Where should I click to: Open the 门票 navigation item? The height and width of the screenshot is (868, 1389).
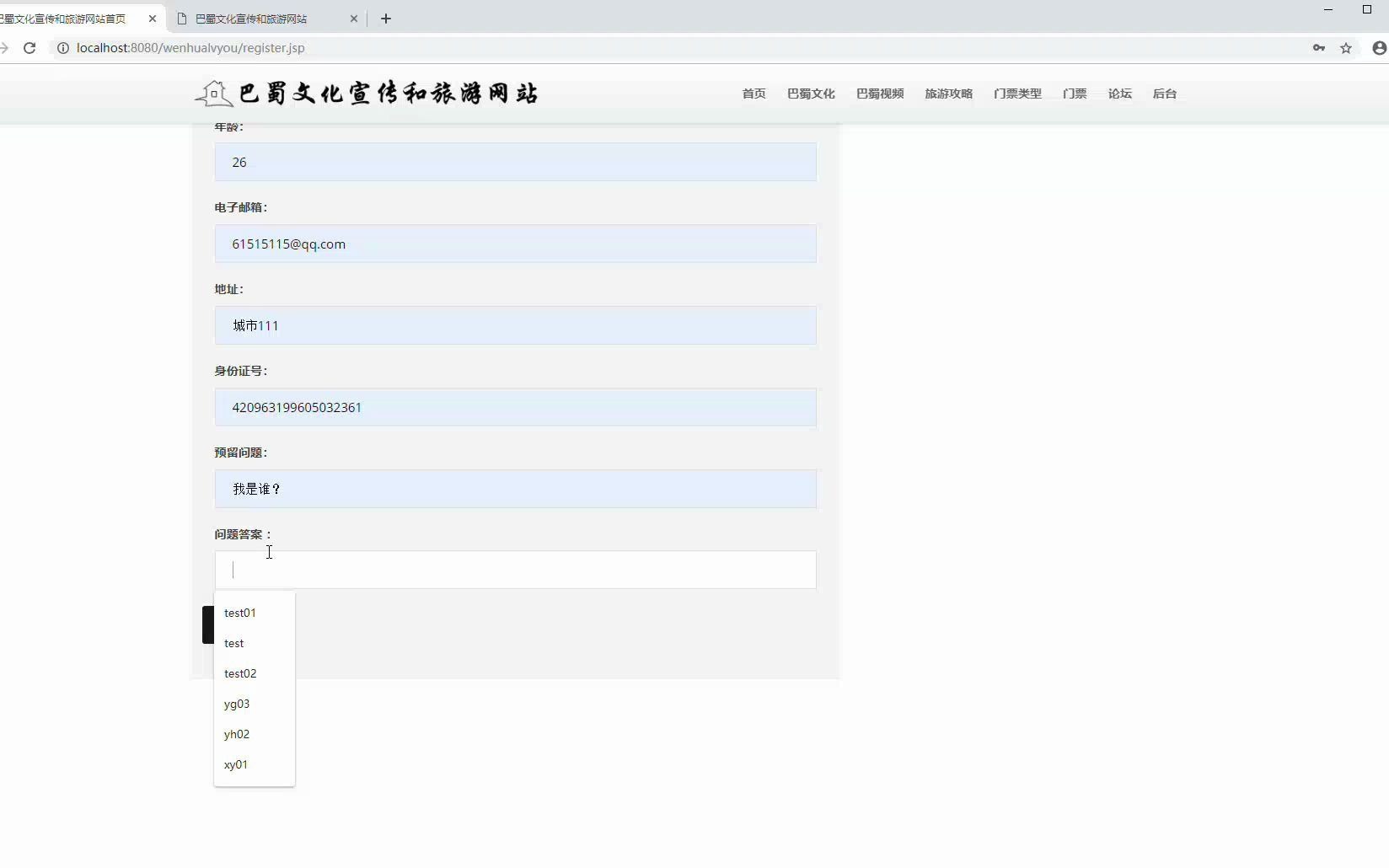(1075, 94)
